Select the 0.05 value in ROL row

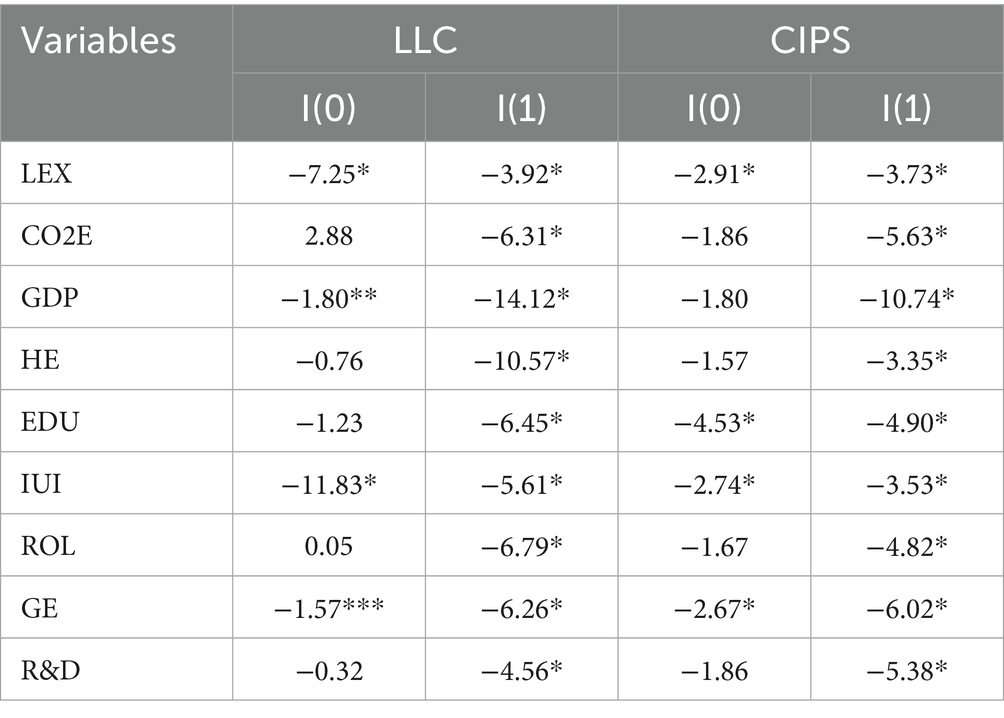[328, 546]
